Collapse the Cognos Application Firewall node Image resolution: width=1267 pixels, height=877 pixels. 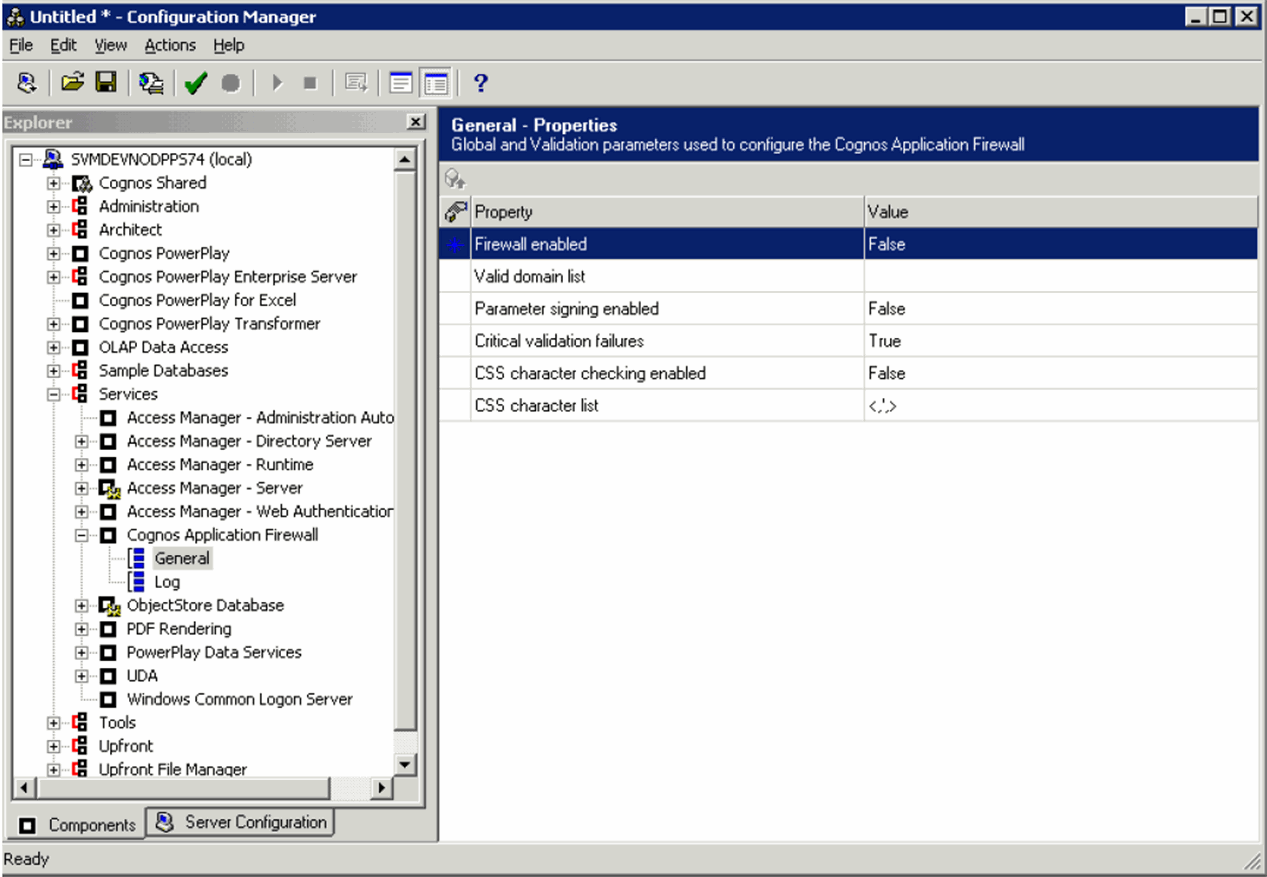point(82,535)
